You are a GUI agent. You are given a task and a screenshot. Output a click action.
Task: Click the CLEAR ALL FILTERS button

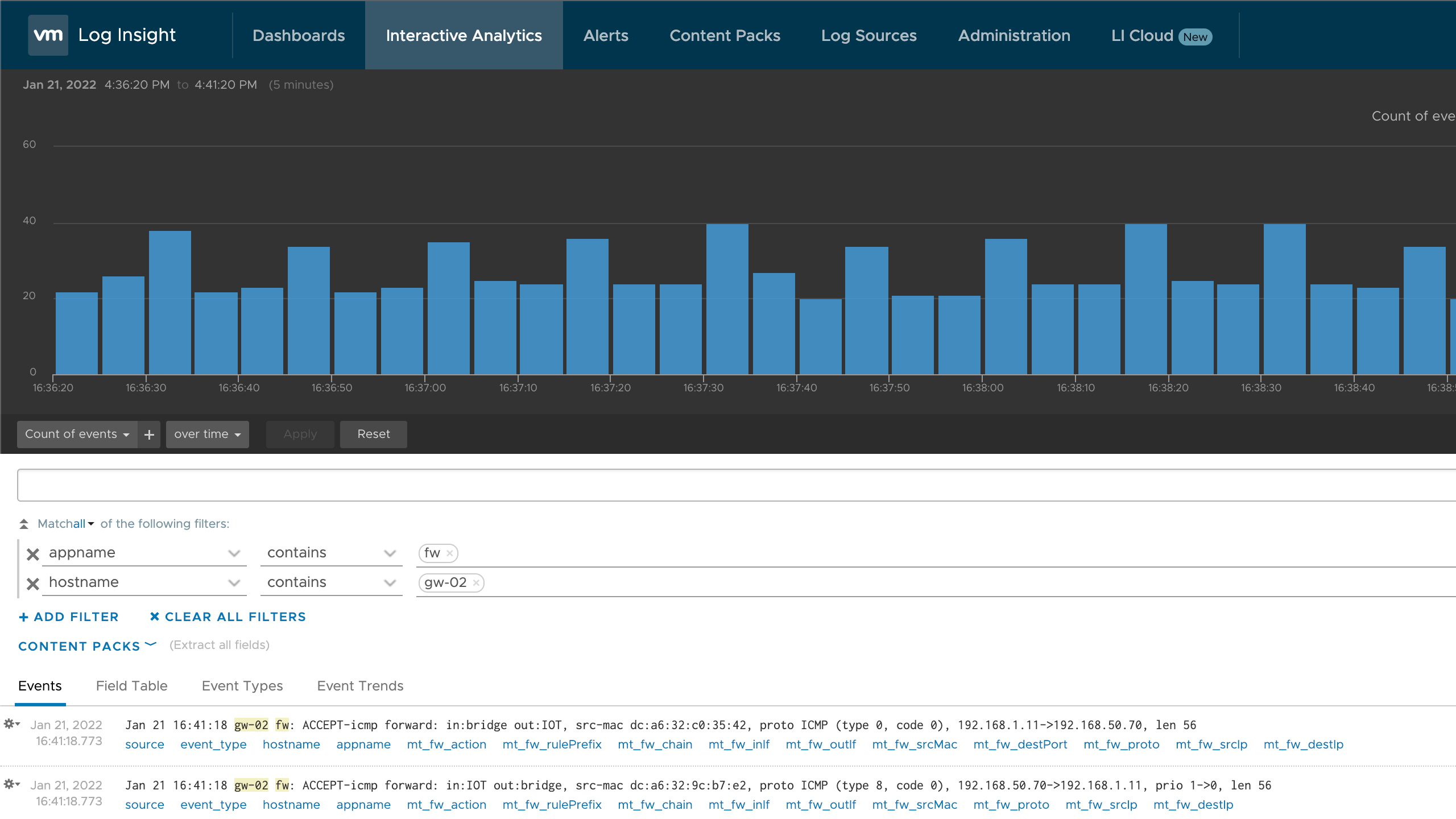pos(228,616)
